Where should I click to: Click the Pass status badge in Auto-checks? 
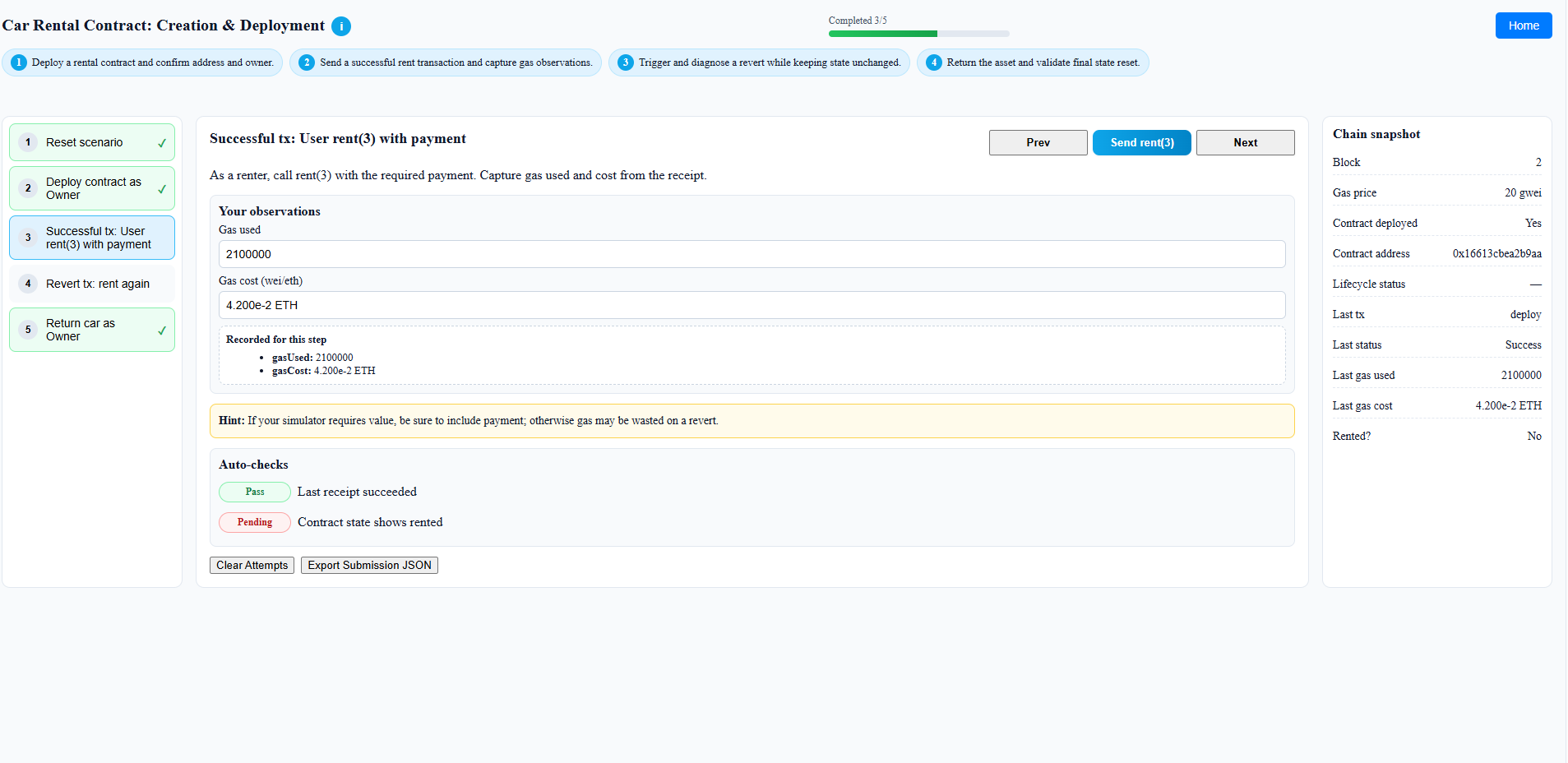(255, 492)
